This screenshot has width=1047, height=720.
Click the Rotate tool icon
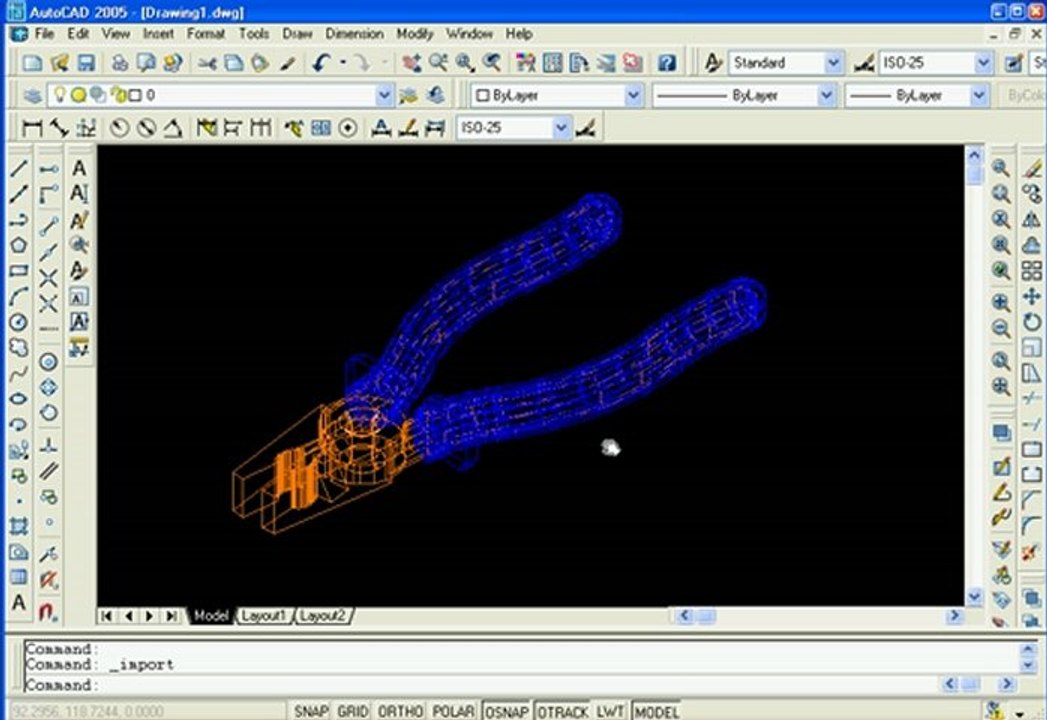pos(1032,322)
